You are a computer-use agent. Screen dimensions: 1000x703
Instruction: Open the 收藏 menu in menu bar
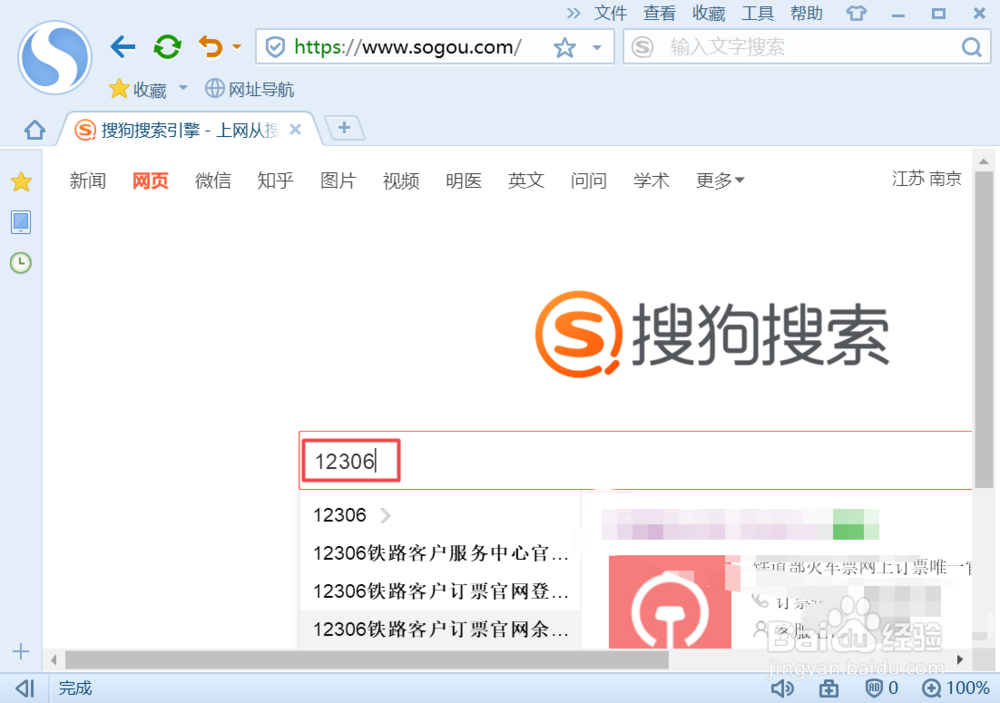coord(709,13)
